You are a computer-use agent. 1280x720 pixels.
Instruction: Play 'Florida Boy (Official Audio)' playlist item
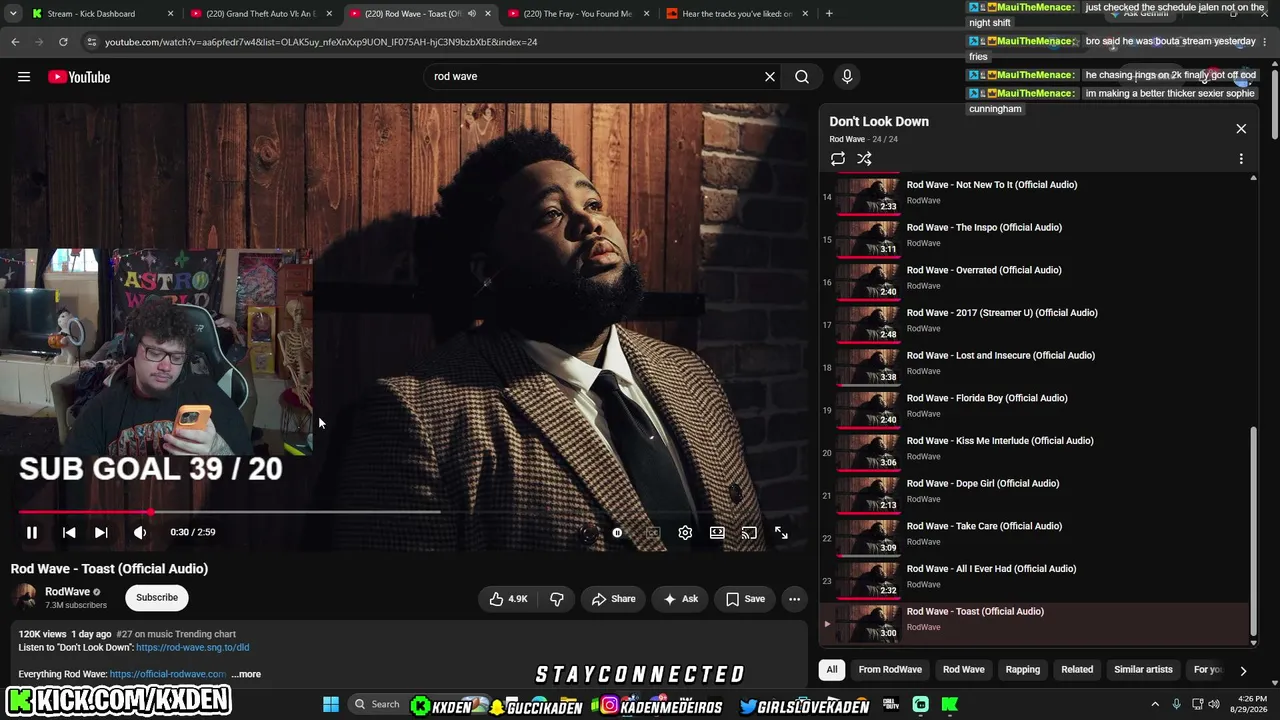pyautogui.click(x=1035, y=410)
